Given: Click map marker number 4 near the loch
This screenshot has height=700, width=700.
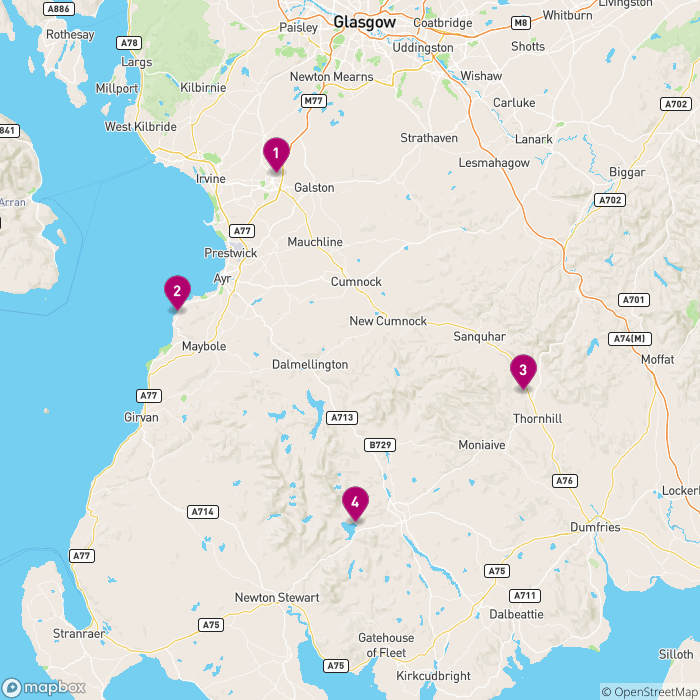Looking at the screenshot, I should point(355,504).
